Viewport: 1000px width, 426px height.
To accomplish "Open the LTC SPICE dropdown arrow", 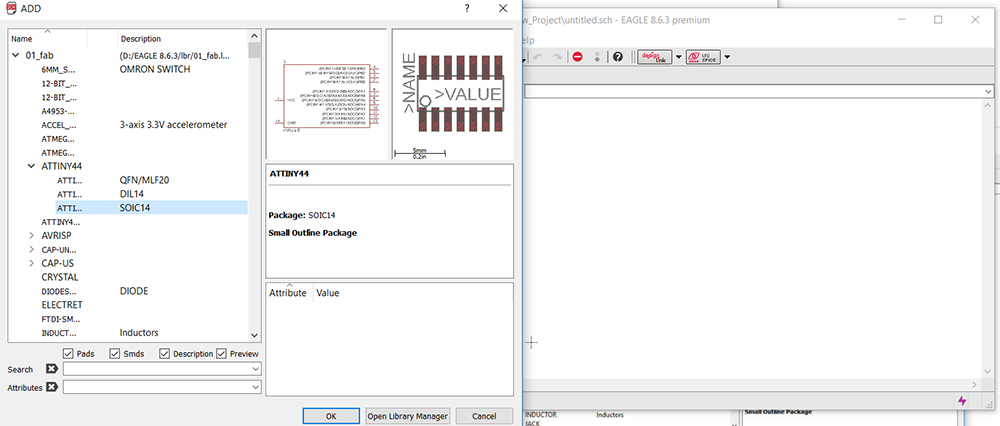I will (x=727, y=57).
